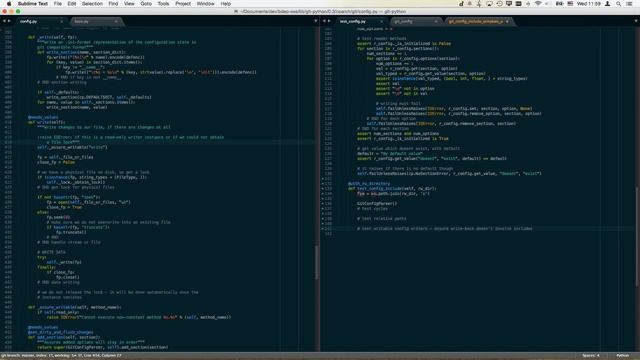
Task: Switch to the base.py tab
Action: pos(95,21)
